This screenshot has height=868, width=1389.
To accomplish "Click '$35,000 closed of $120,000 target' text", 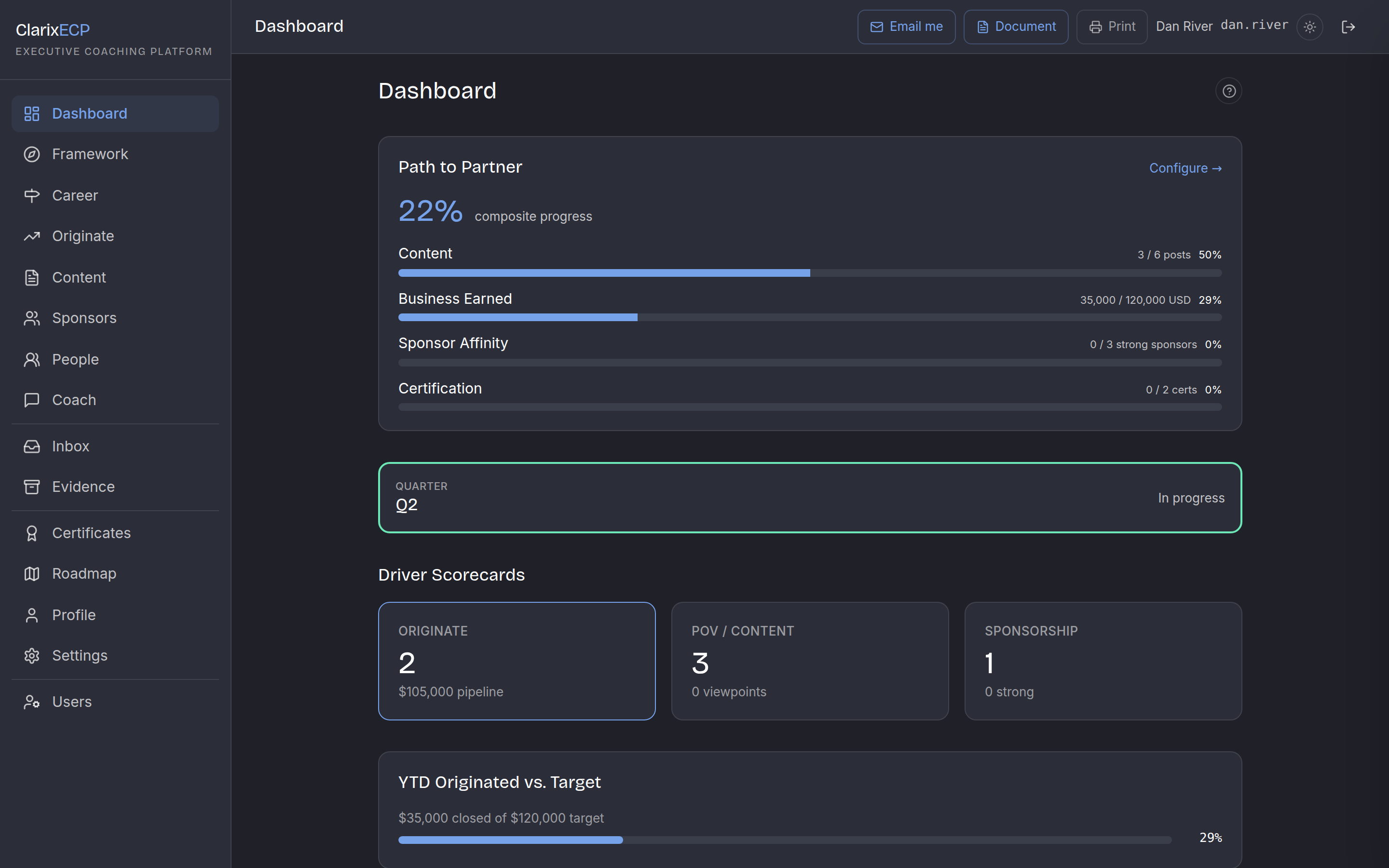I will click(x=501, y=818).
